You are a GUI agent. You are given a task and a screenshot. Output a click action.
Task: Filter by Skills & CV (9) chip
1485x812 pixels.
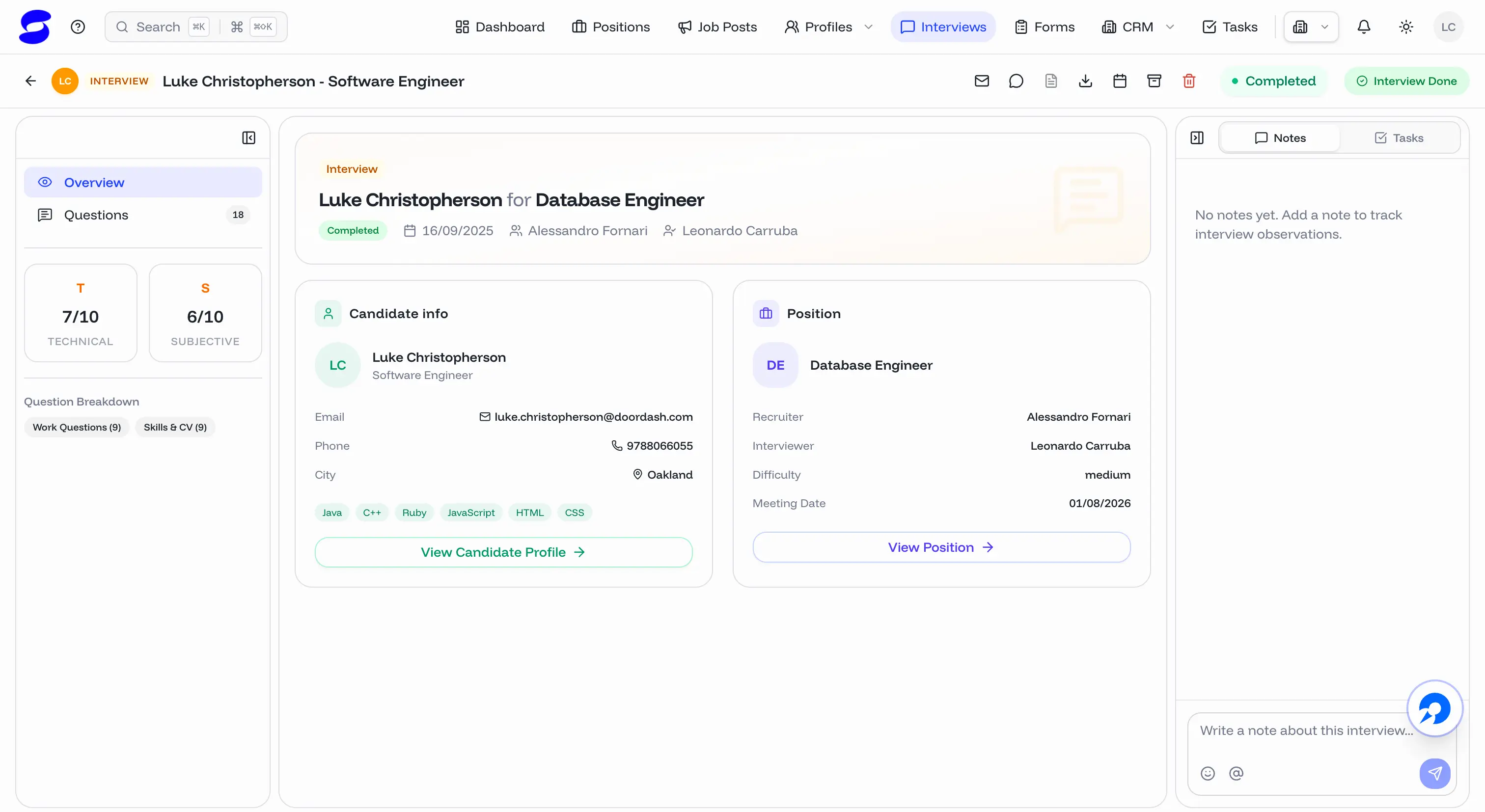pyautogui.click(x=175, y=427)
